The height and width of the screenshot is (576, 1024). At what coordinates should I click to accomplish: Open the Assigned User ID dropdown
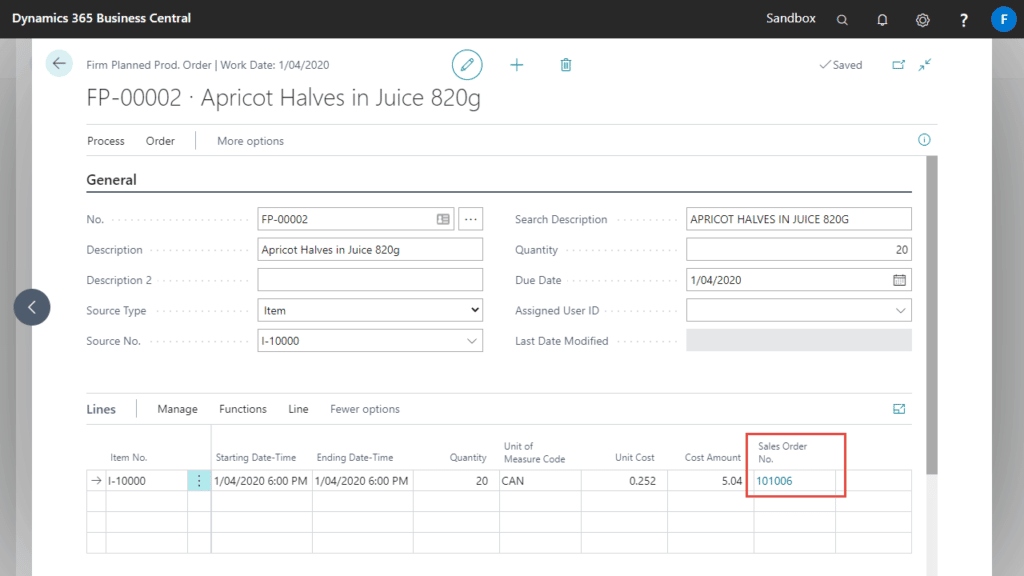[900, 310]
